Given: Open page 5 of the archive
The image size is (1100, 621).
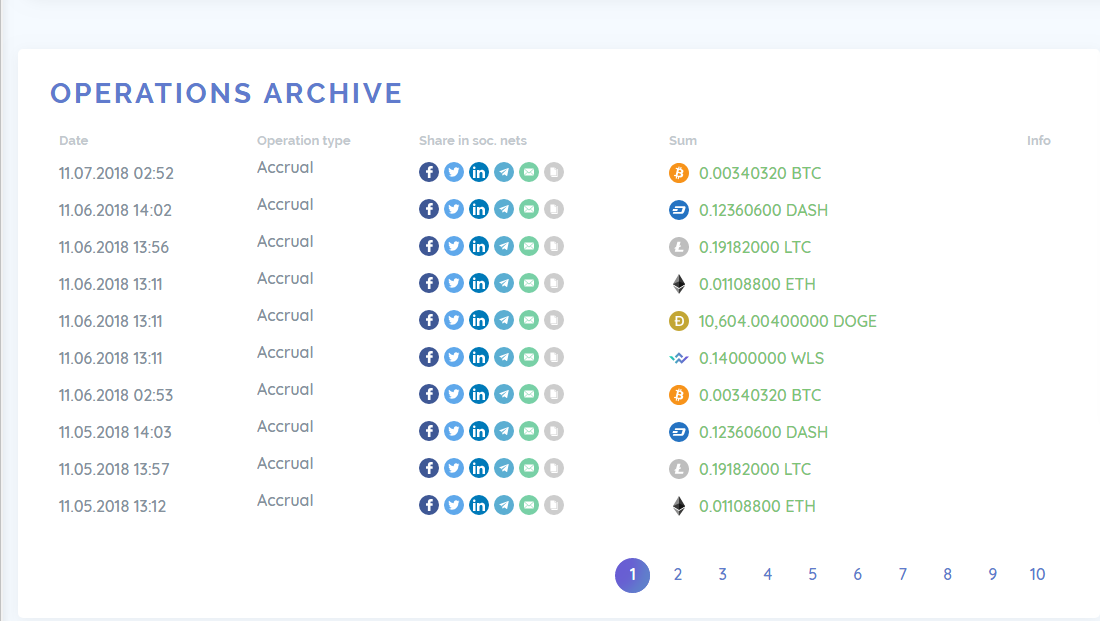Looking at the screenshot, I should (x=813, y=574).
